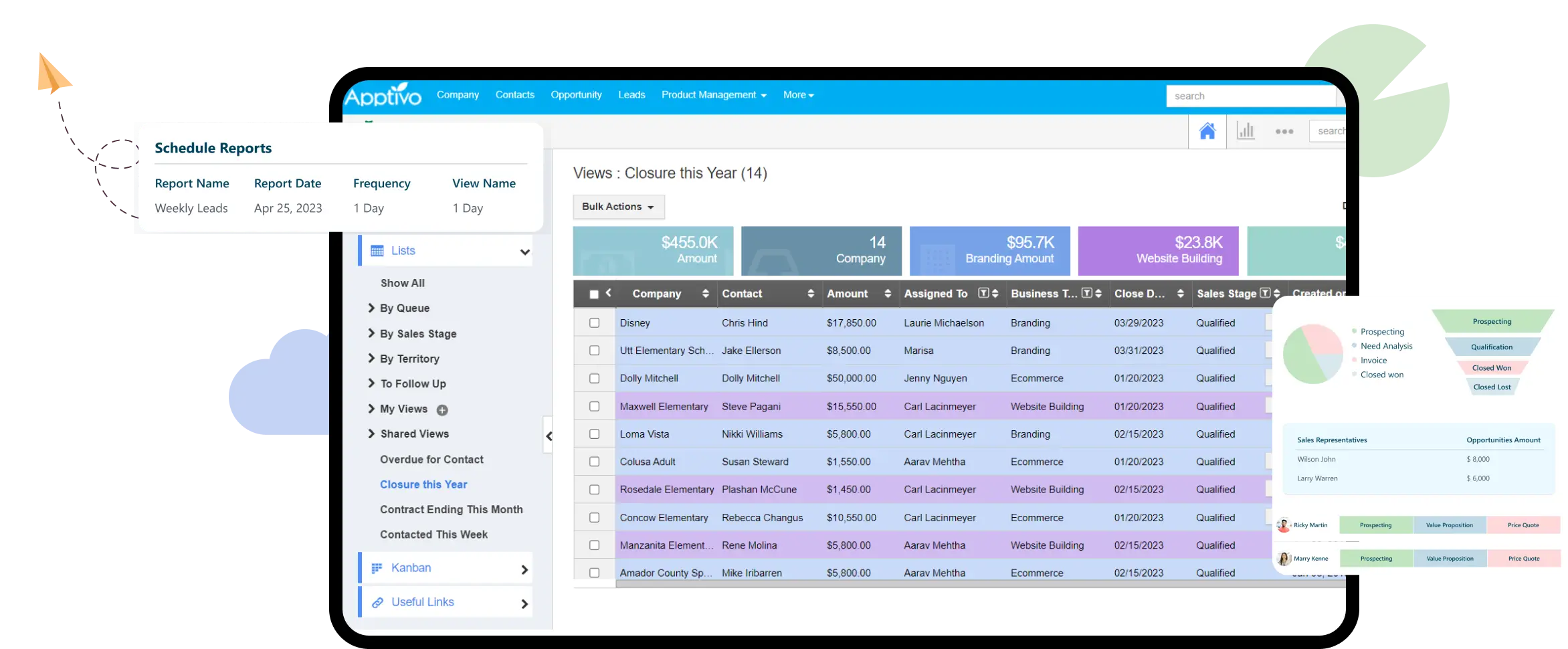Click the Home icon in the toolbar

[1207, 131]
